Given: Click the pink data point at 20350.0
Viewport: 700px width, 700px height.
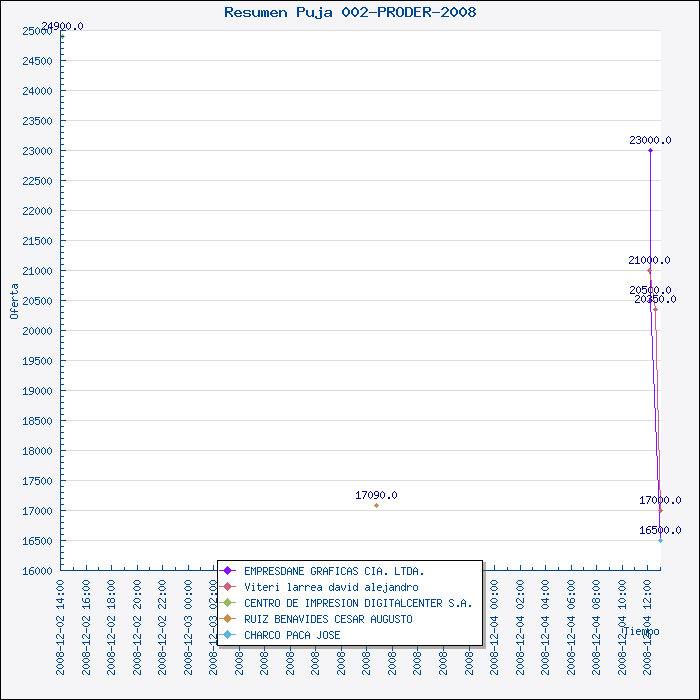Looking at the screenshot, I should pos(655,309).
